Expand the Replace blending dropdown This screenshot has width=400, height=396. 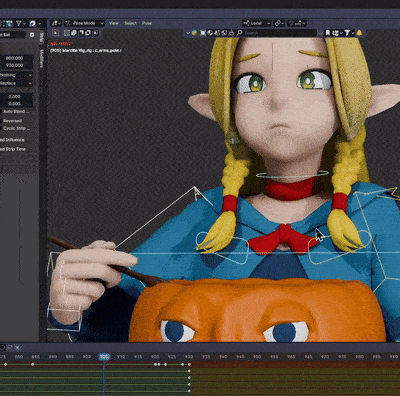[x=16, y=83]
